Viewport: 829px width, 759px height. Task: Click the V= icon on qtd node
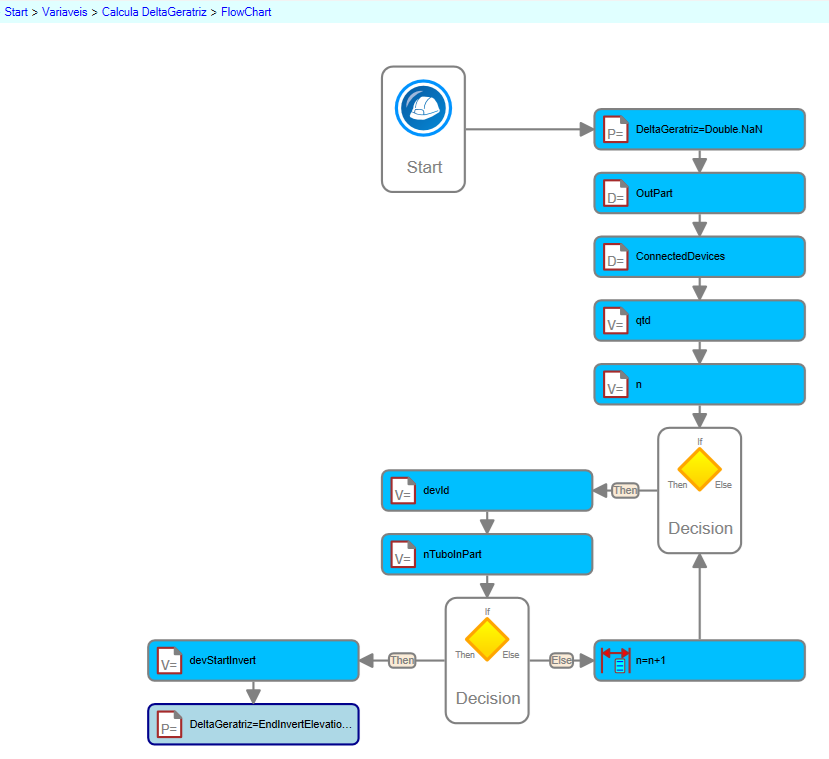click(x=616, y=322)
